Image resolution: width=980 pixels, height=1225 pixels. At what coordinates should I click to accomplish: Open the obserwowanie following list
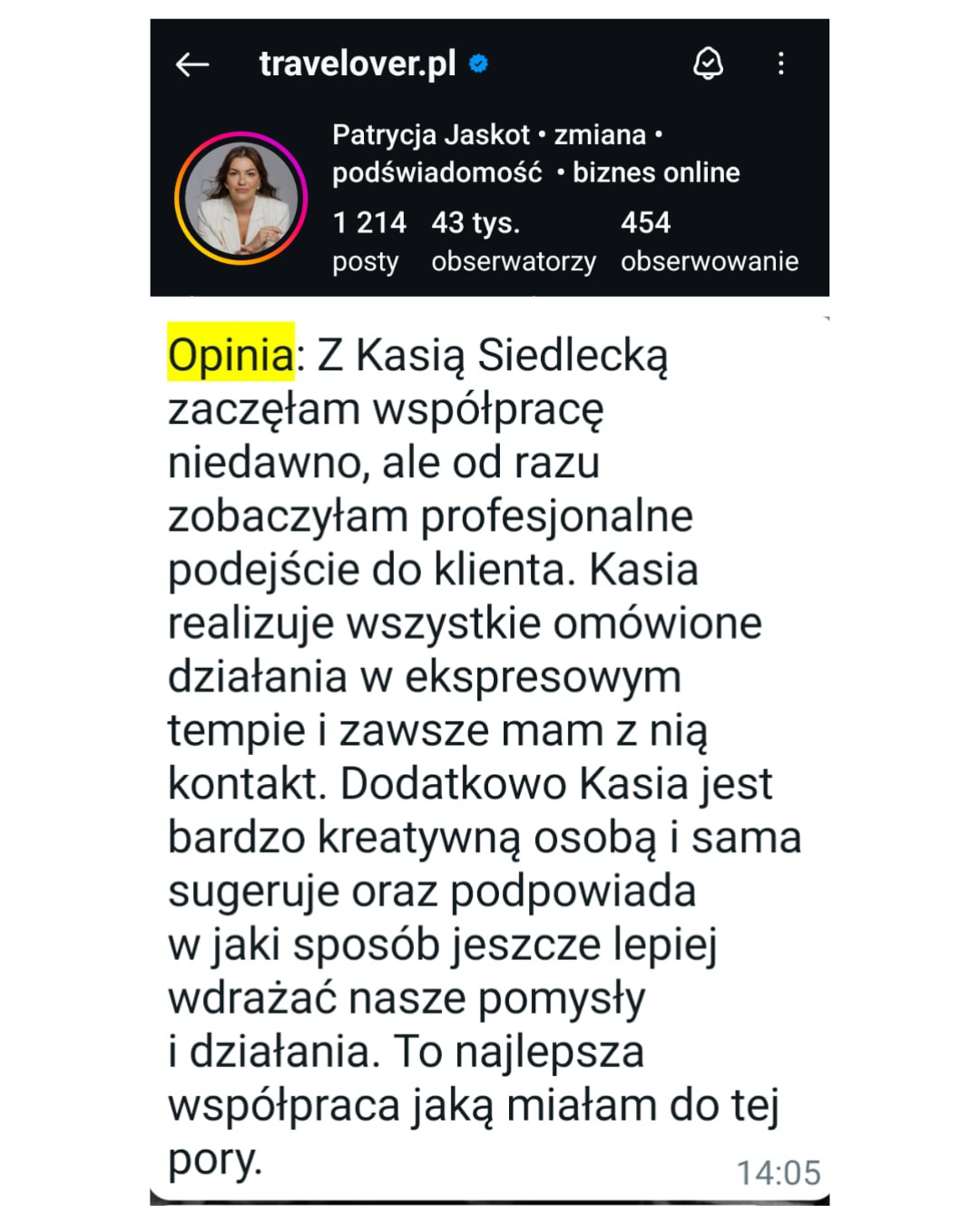tap(710, 261)
